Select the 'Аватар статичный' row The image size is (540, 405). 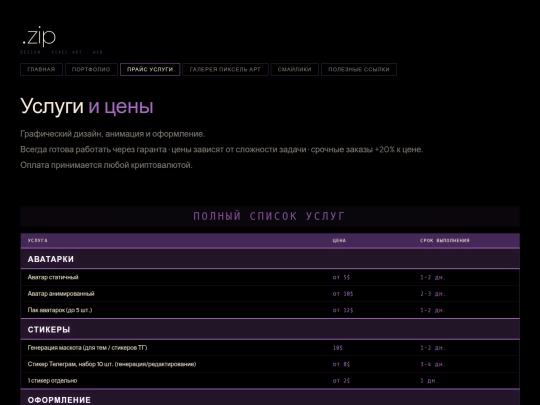[x=270, y=277]
